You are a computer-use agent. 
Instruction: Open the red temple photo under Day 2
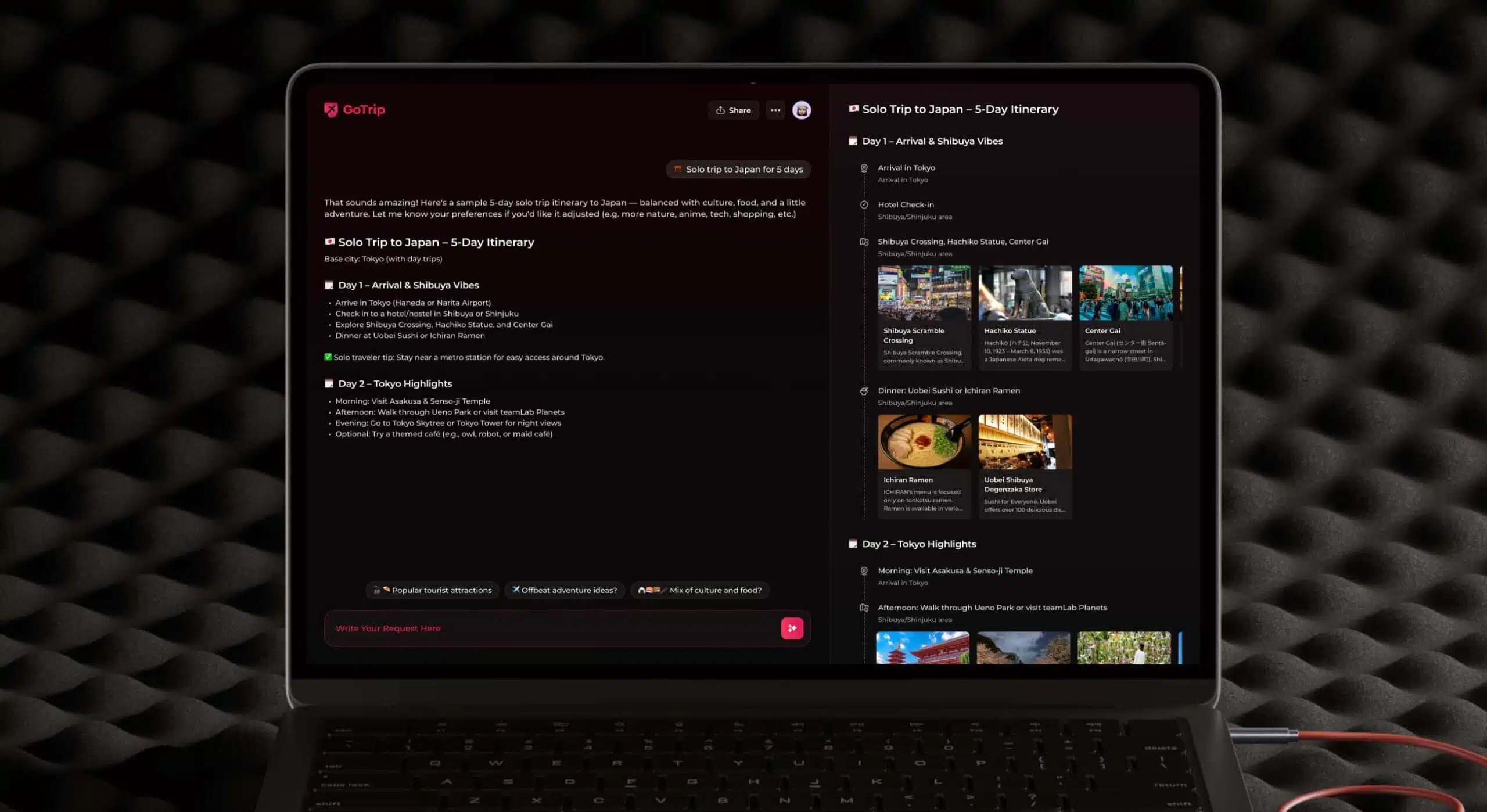tap(922, 648)
